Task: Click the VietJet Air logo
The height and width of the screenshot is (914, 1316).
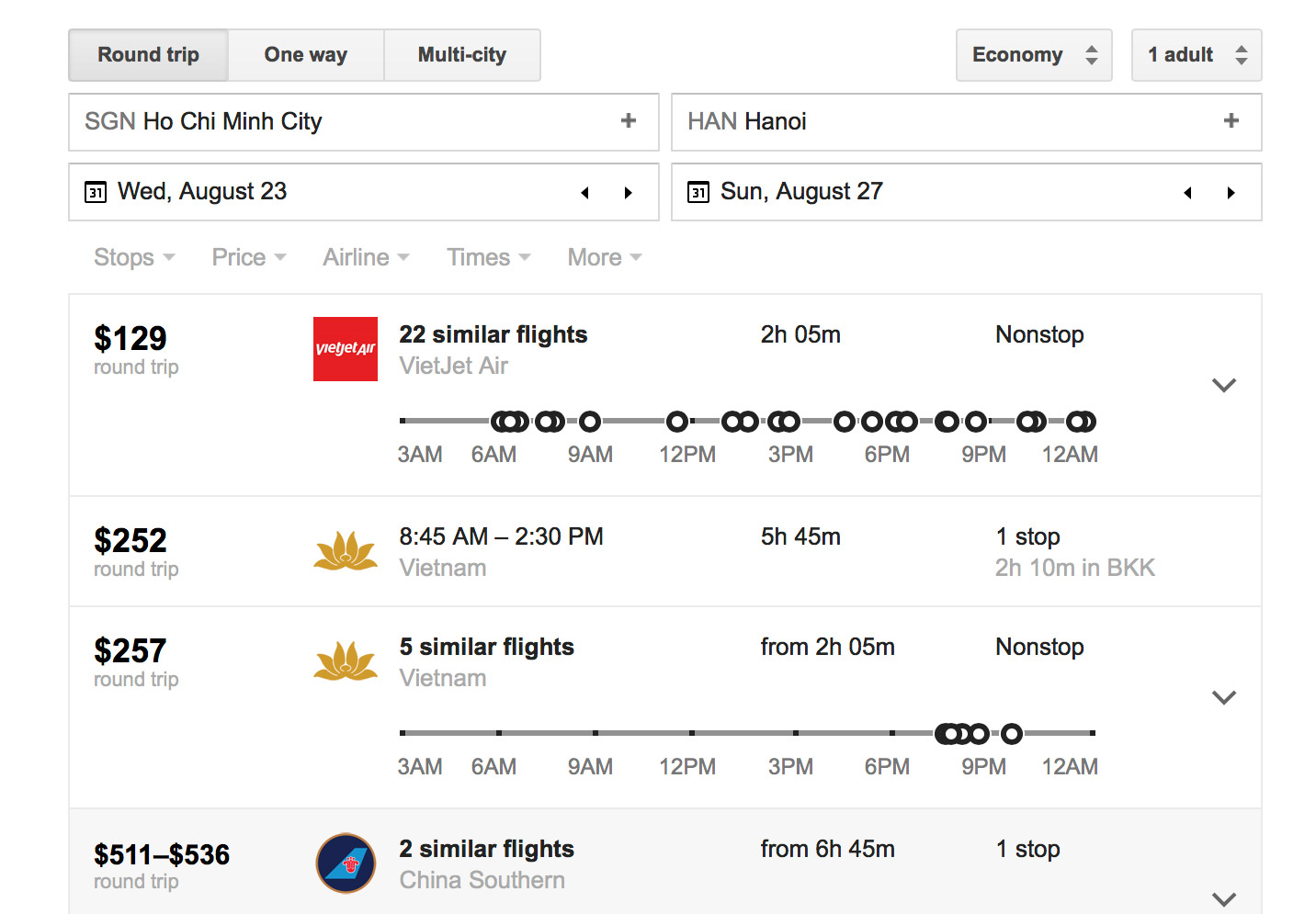Action: point(346,349)
